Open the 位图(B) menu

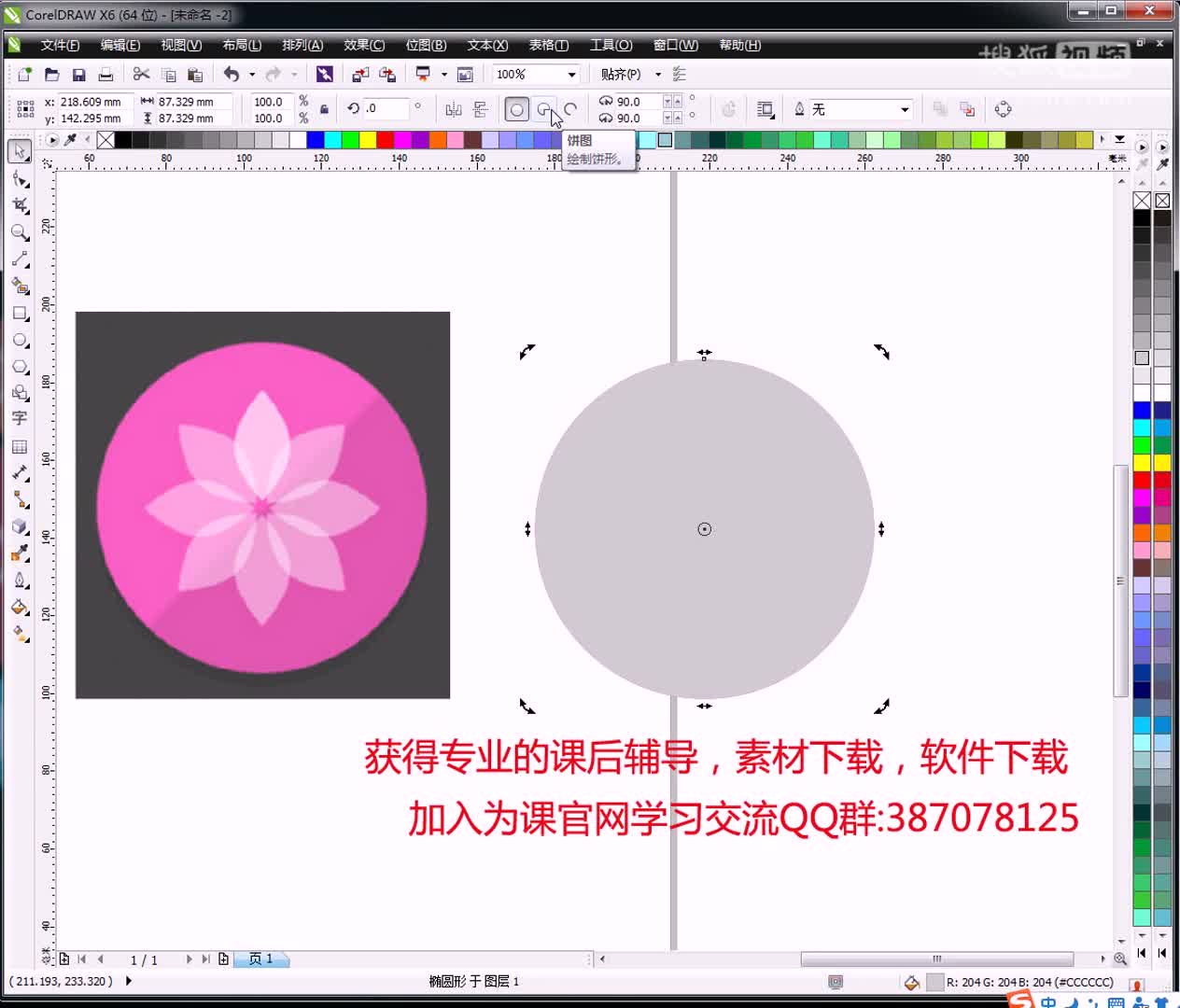[x=426, y=45]
